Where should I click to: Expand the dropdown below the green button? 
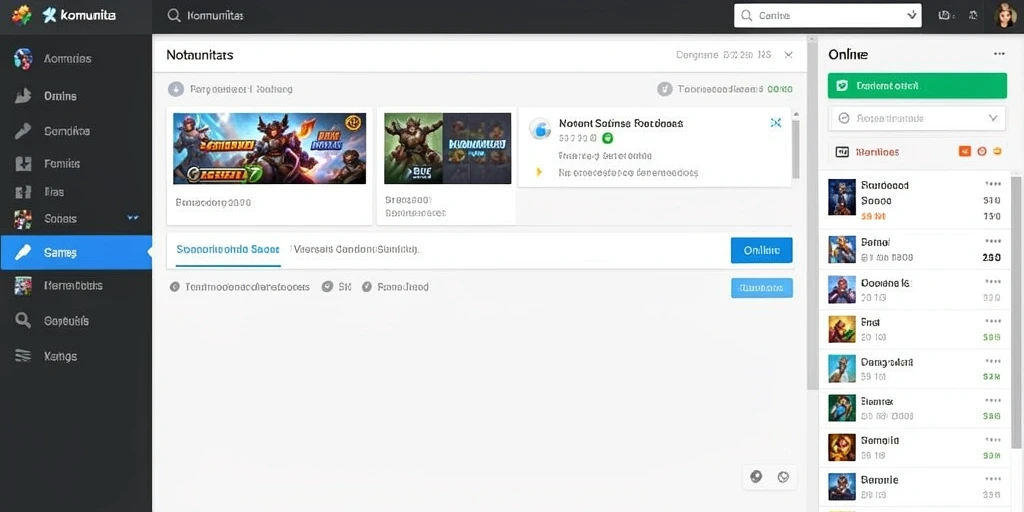point(917,118)
